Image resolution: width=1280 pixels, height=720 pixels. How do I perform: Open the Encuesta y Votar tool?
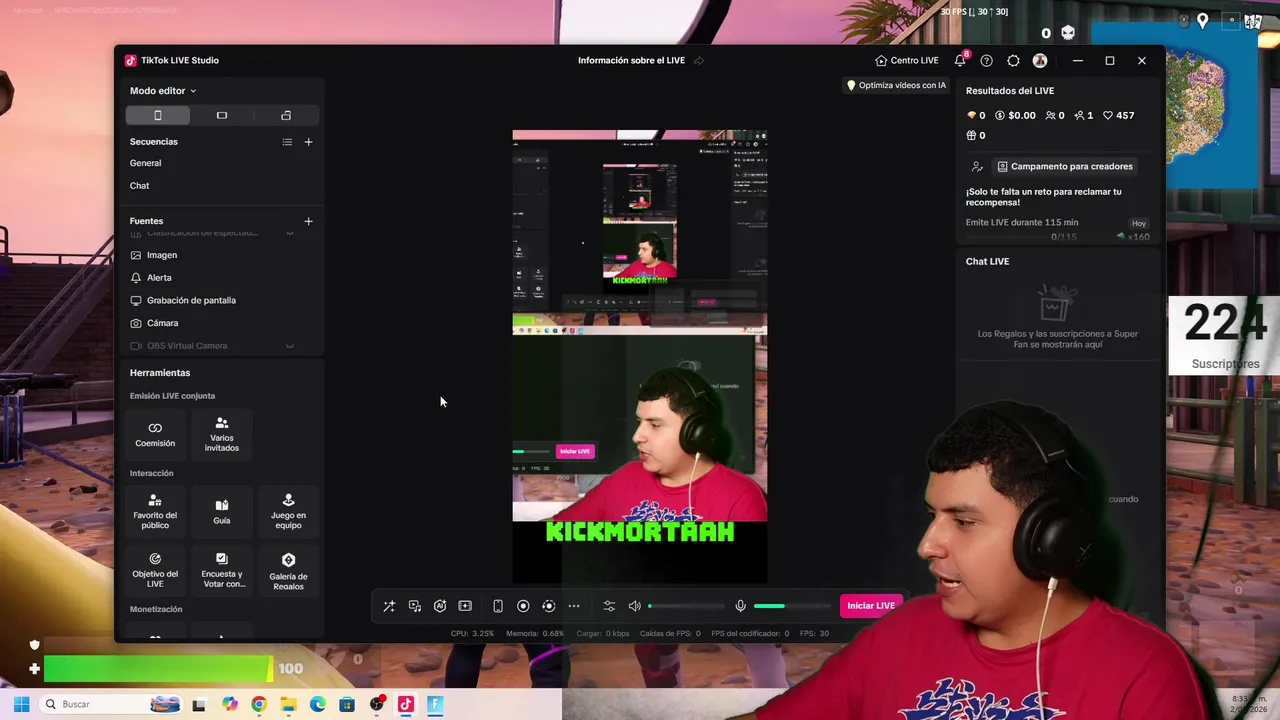(222, 570)
